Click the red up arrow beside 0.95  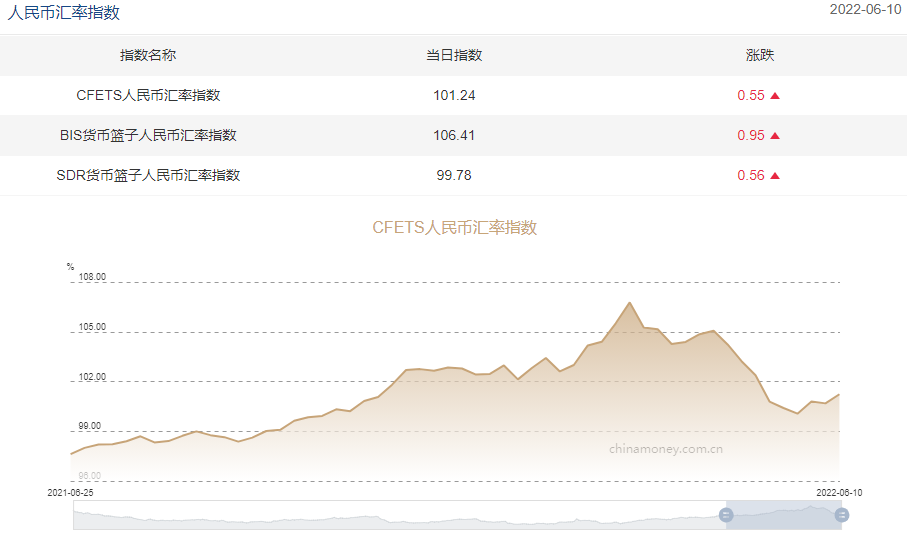775,136
